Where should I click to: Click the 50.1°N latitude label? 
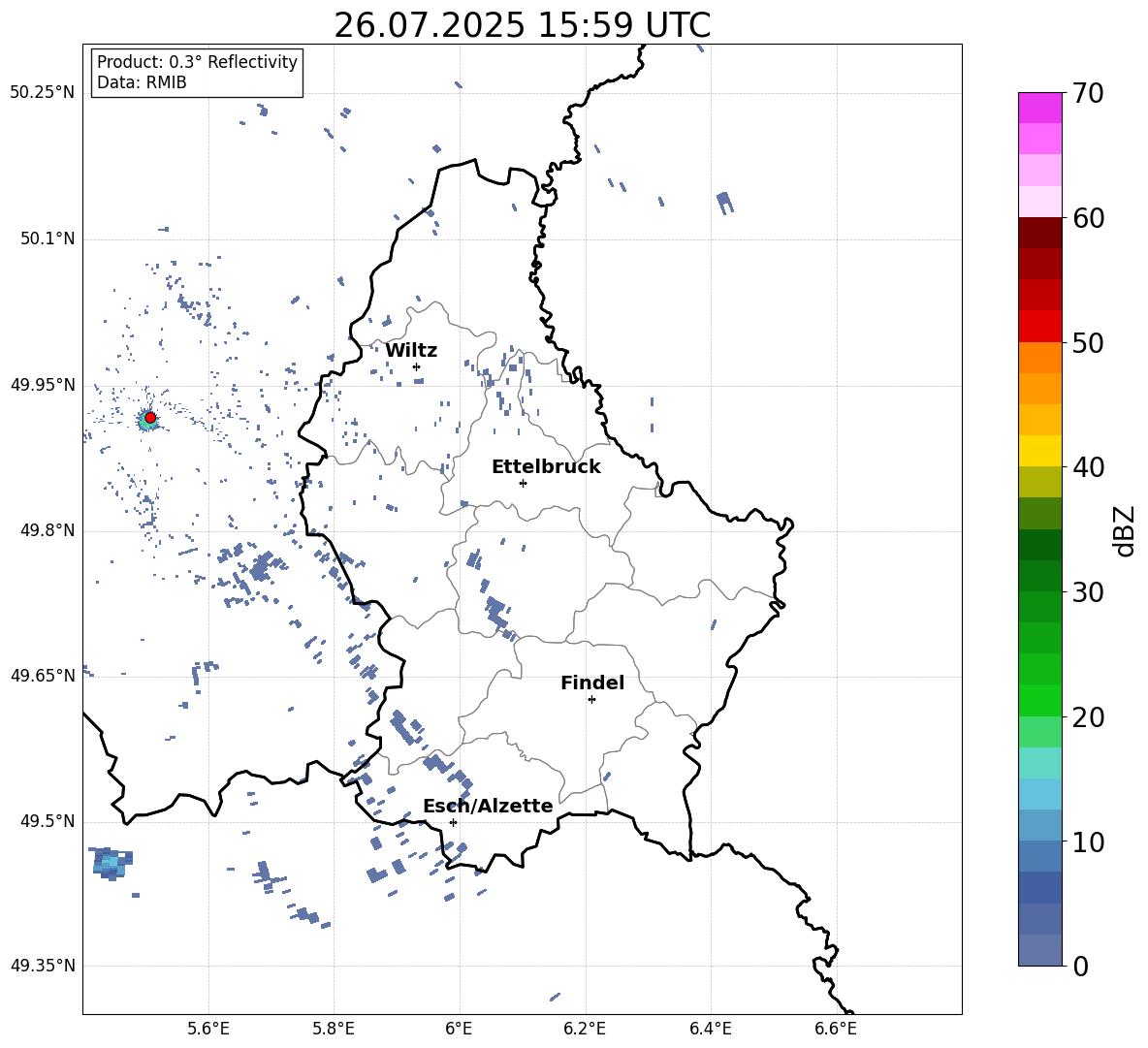tap(47, 239)
